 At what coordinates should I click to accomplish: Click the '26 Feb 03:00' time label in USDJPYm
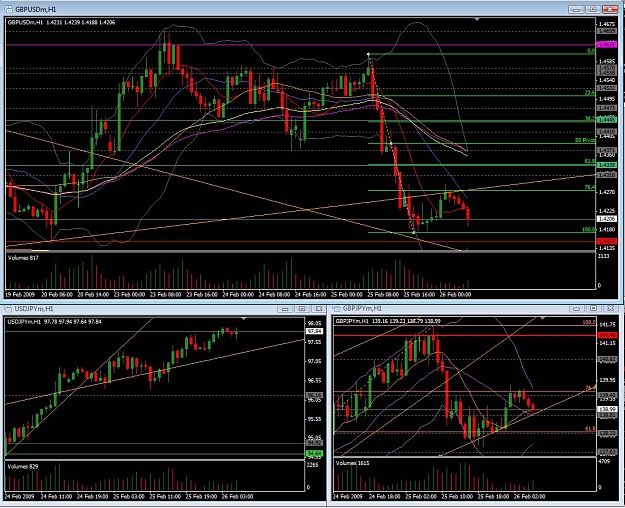pos(238,496)
